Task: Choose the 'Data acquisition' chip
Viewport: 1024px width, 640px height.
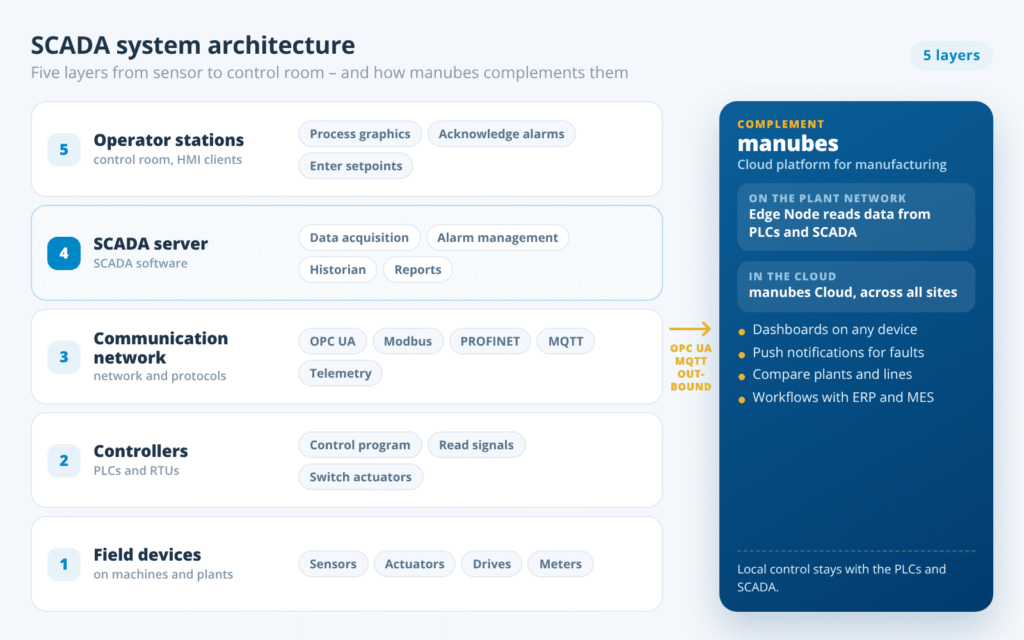Action: [x=359, y=238]
